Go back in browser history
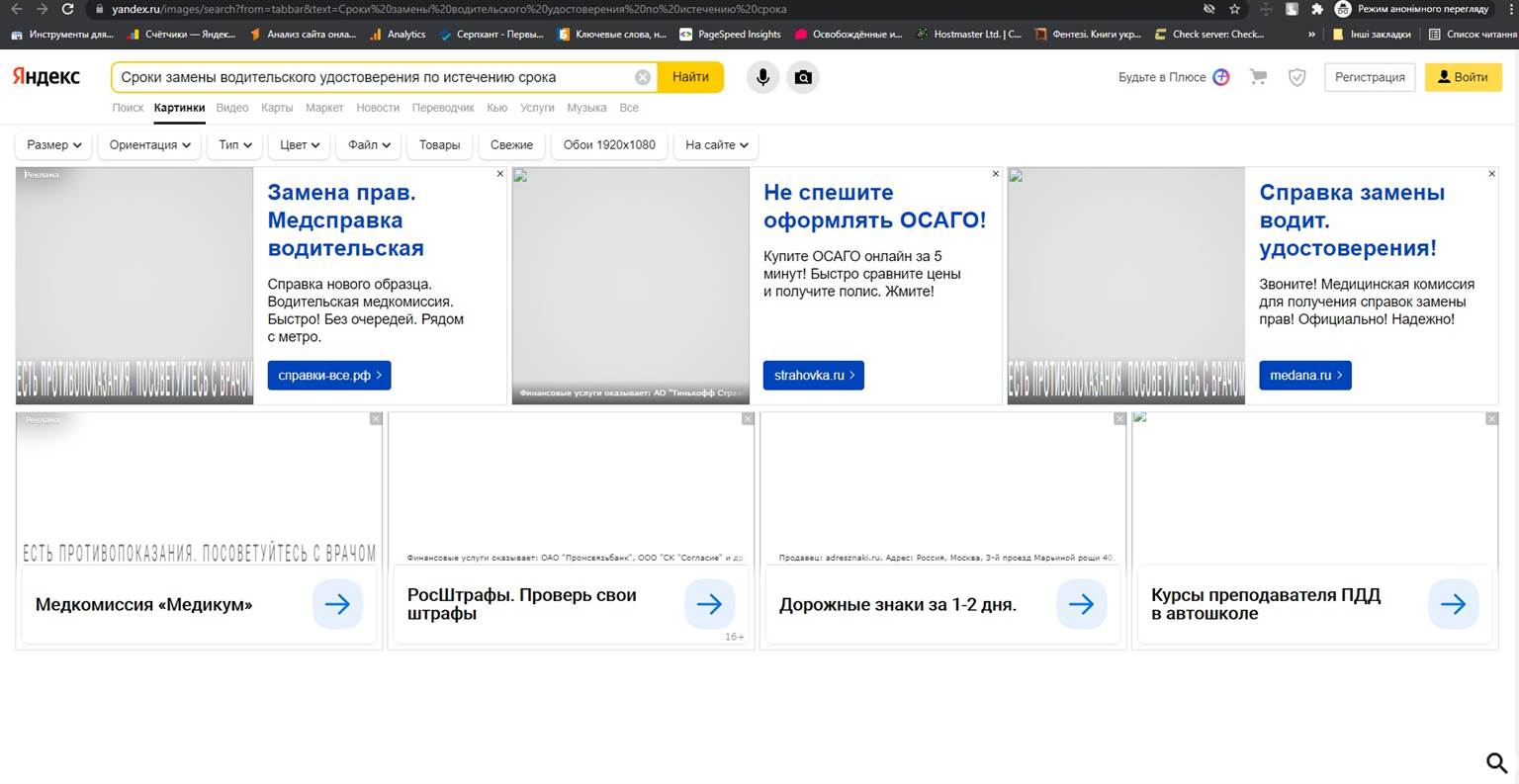The image size is (1519, 784). click(x=16, y=9)
